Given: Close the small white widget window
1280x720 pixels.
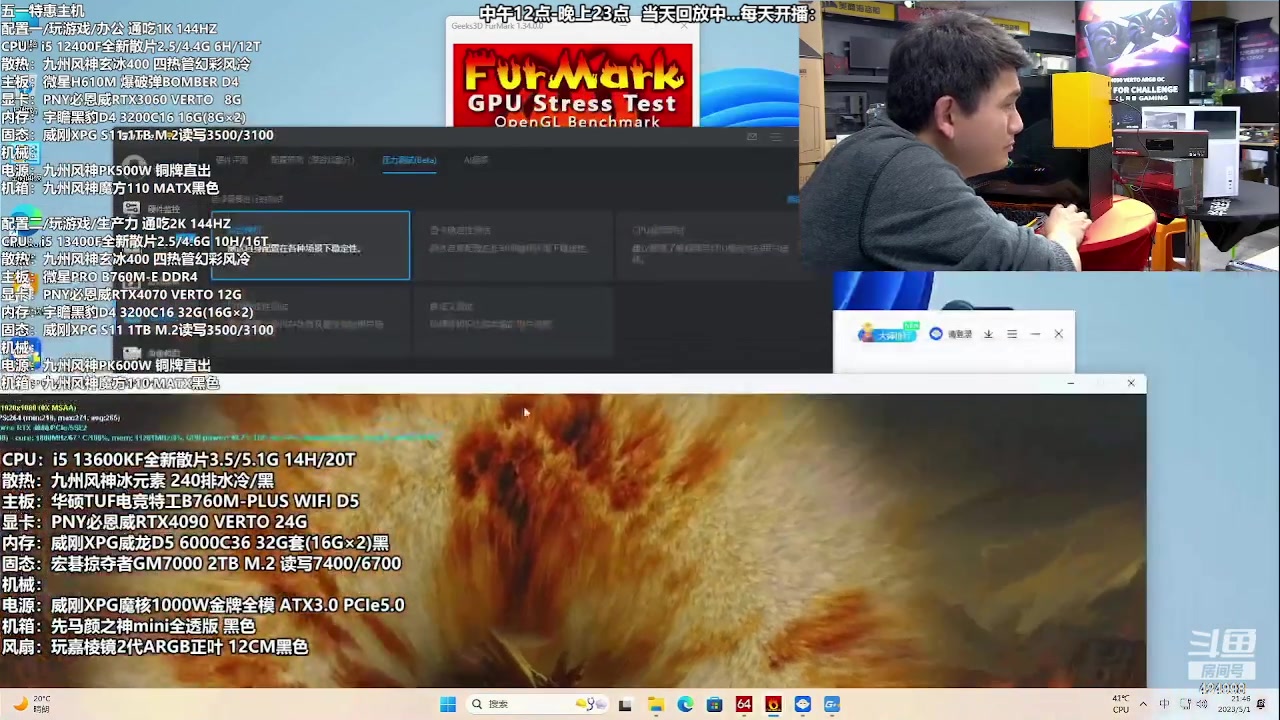Looking at the screenshot, I should coord(1058,334).
